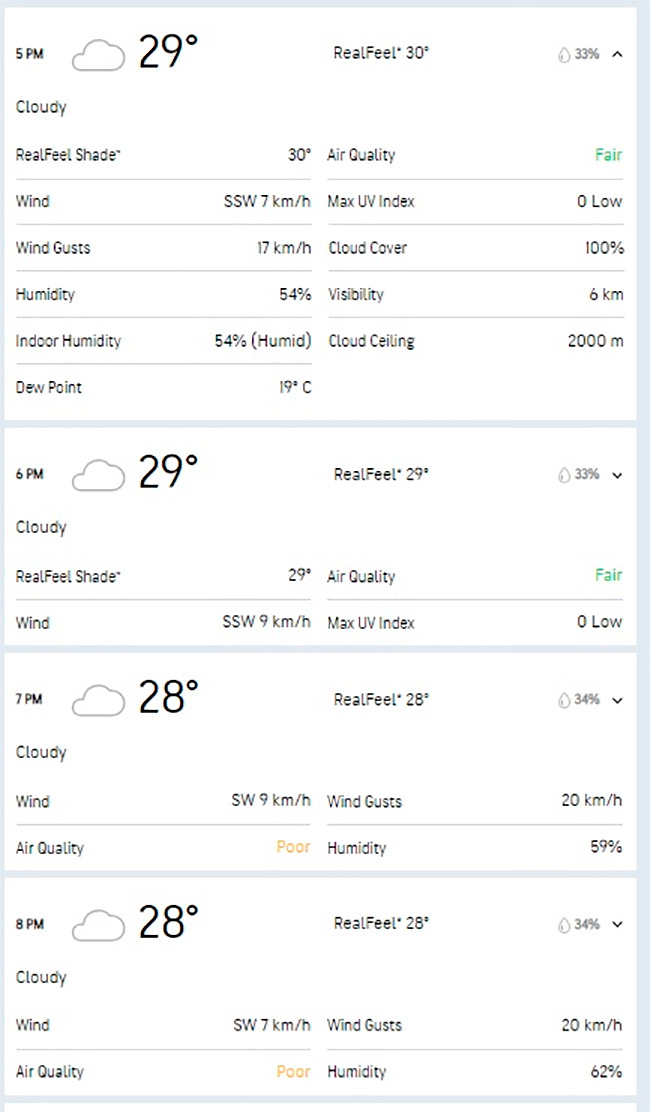The width and height of the screenshot is (650, 1112).
Task: Click the raindrop icon in 7 PM row
Action: coord(564,700)
